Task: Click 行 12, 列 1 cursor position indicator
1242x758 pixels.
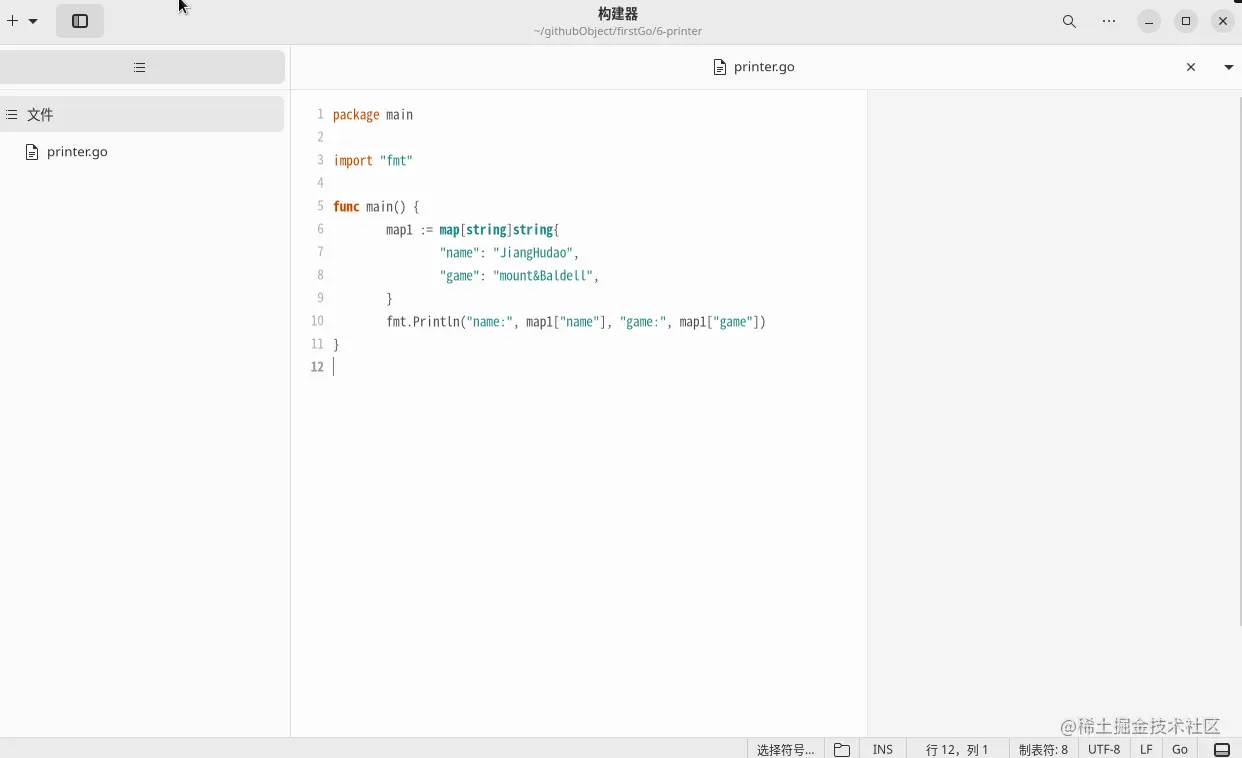Action: pyautogui.click(x=956, y=749)
